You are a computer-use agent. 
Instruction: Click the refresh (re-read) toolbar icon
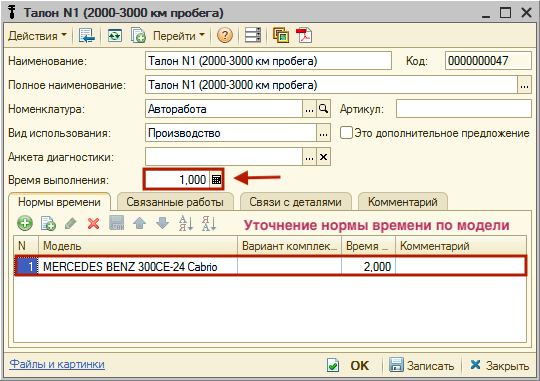[115, 35]
